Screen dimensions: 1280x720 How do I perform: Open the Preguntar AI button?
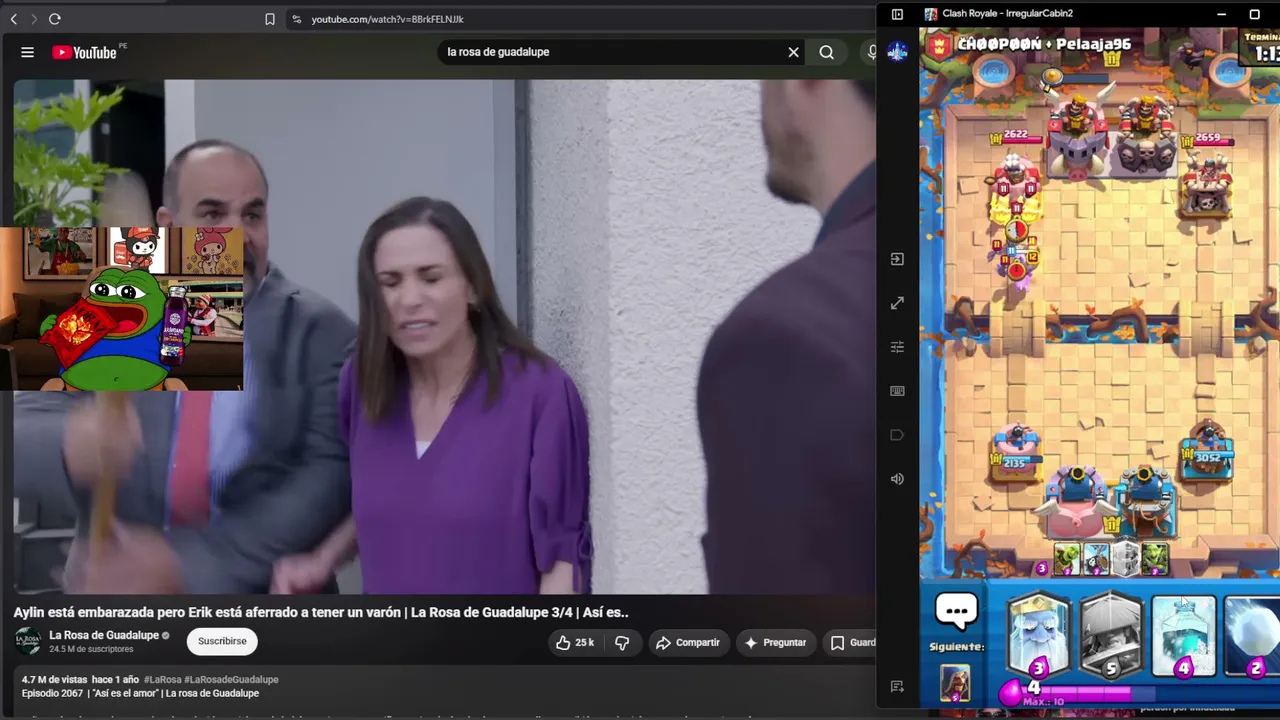tap(774, 642)
